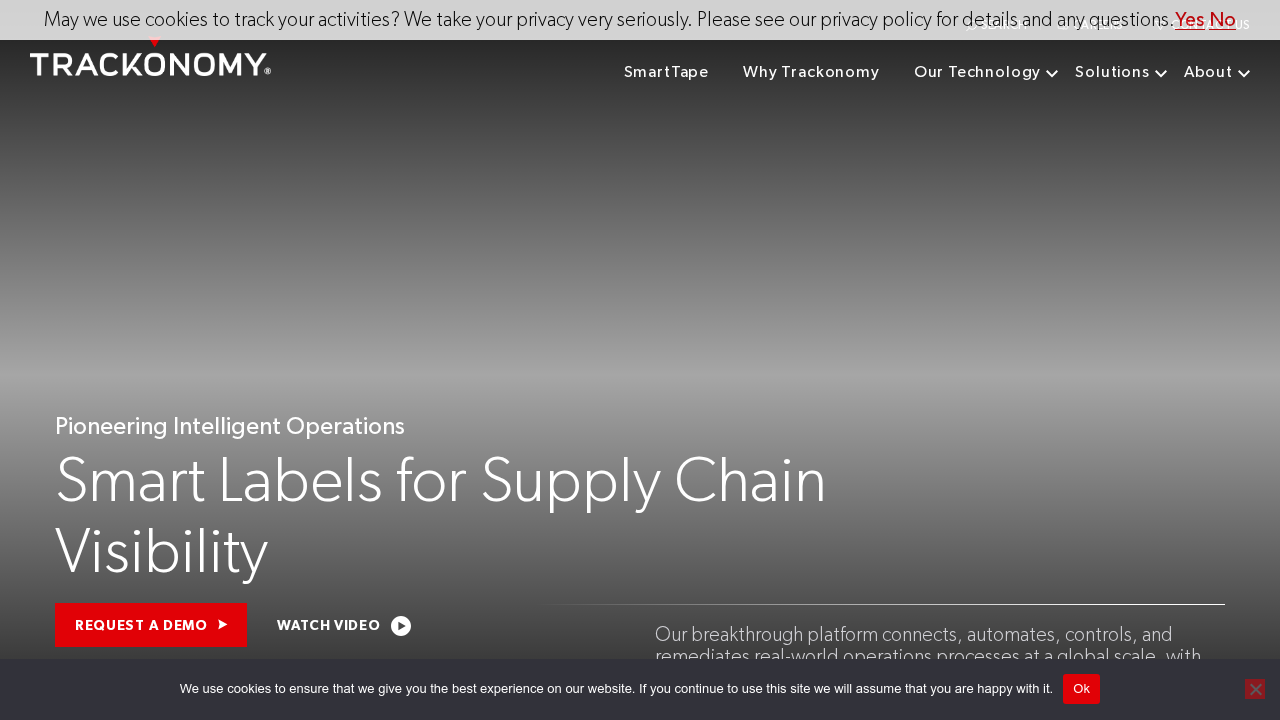Open the About menu
Viewport: 1280px width, 720px height.
(1207, 72)
